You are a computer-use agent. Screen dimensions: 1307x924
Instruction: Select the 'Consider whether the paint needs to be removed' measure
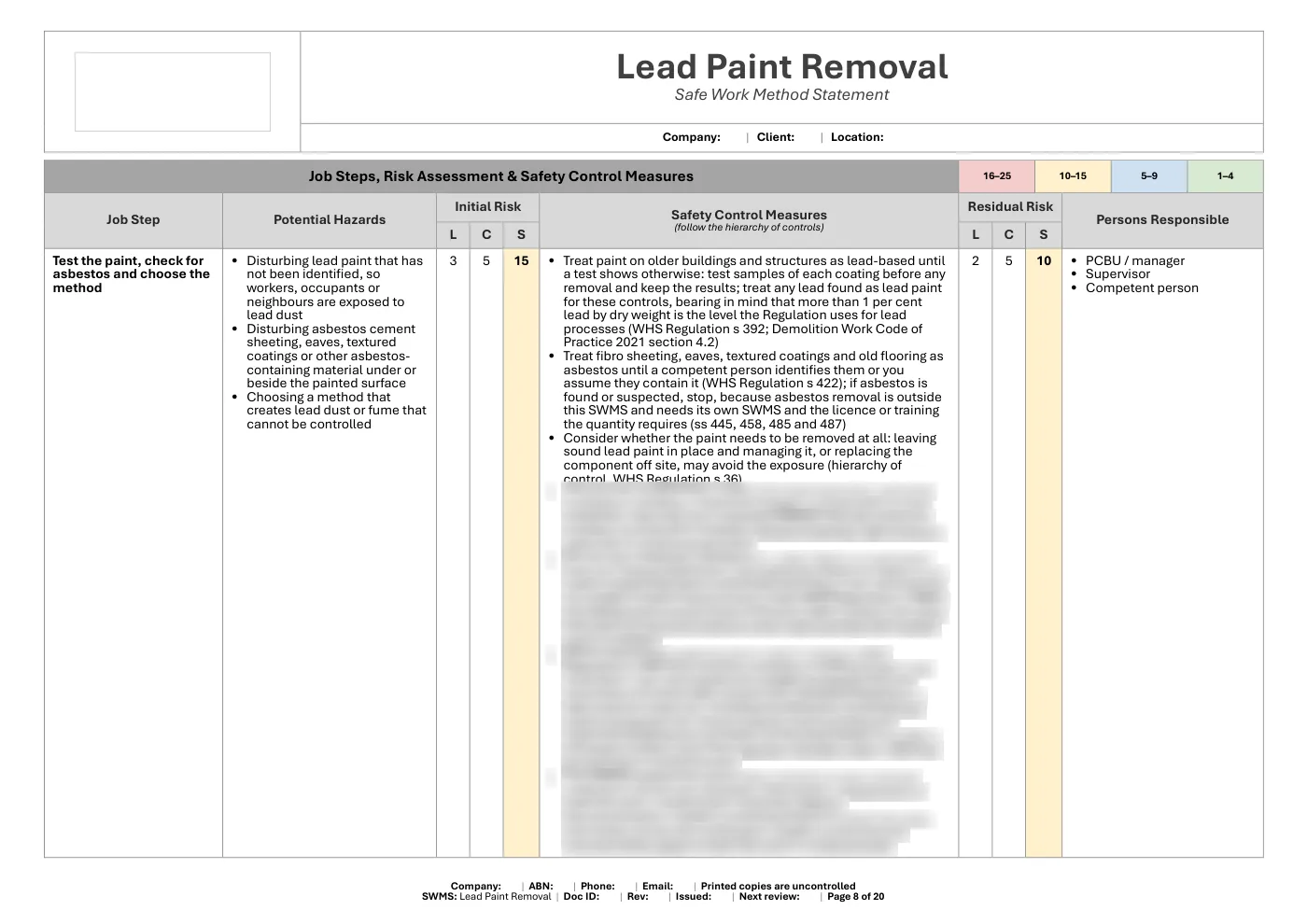pos(750,458)
